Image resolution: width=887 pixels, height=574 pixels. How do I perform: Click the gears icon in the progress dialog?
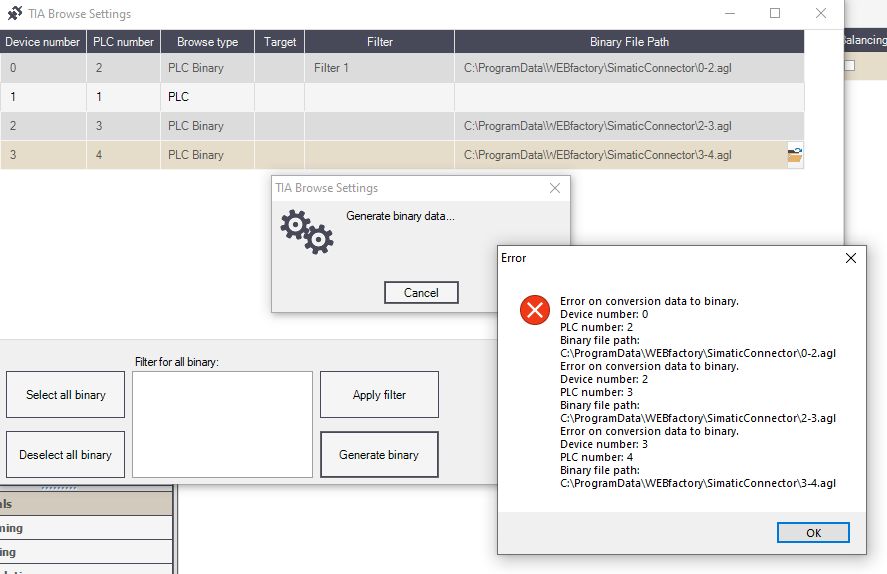(x=307, y=232)
